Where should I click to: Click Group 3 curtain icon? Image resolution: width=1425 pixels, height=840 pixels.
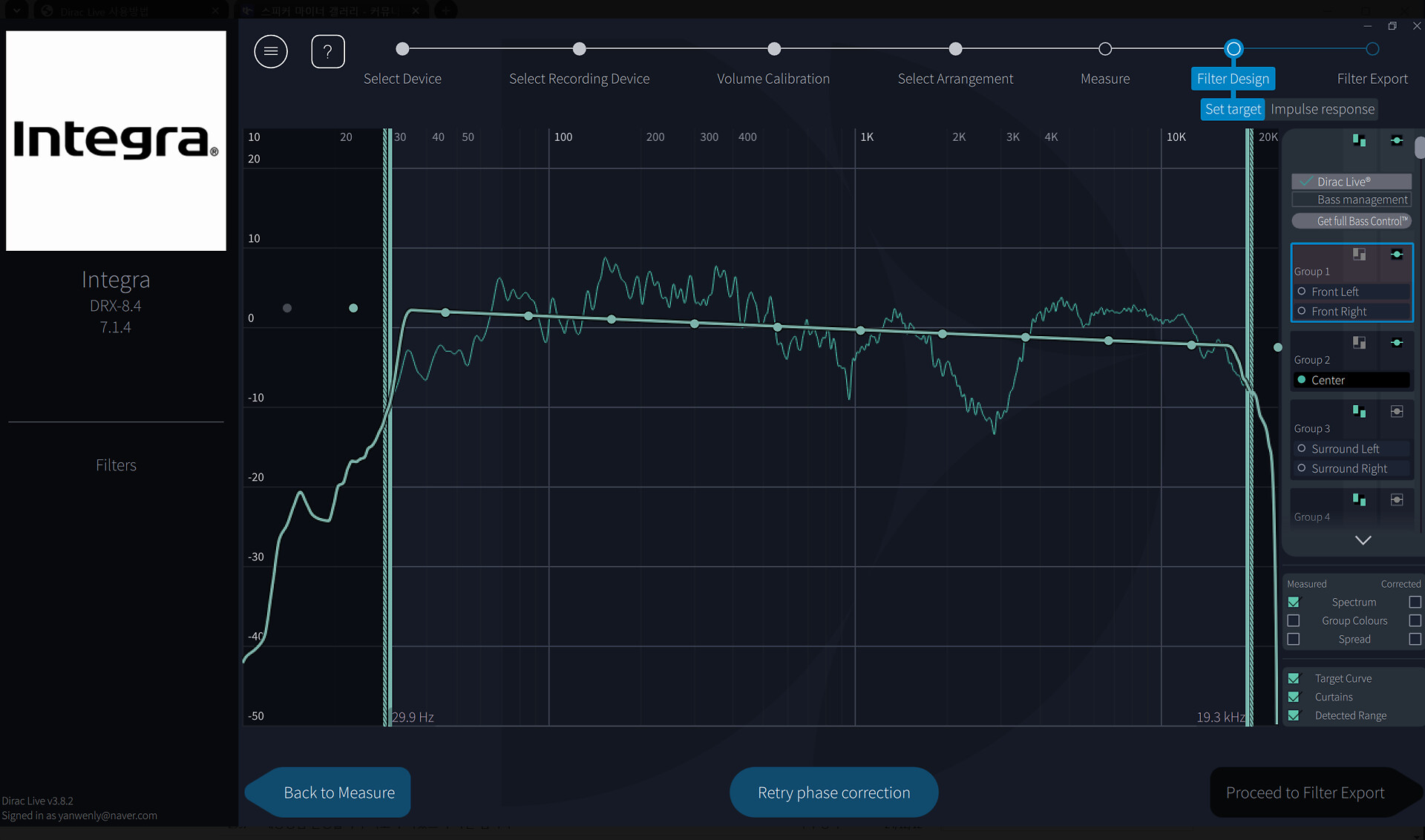pos(1359,411)
